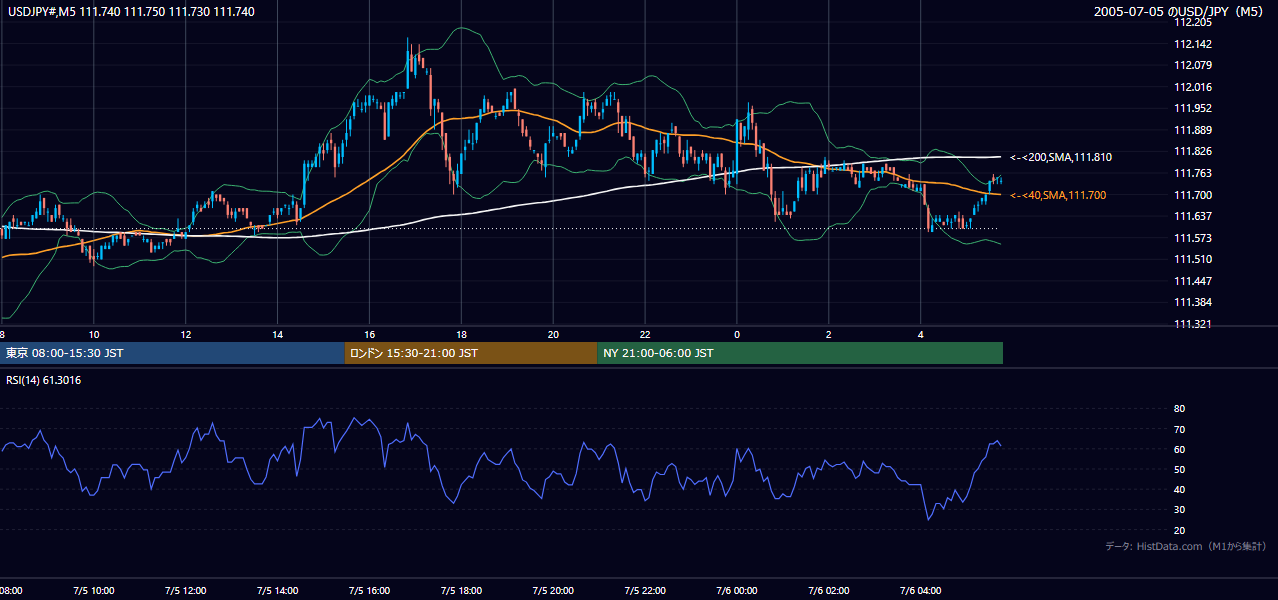
Task: Click the 7/5 22:00 time axis label
Action: (x=645, y=590)
